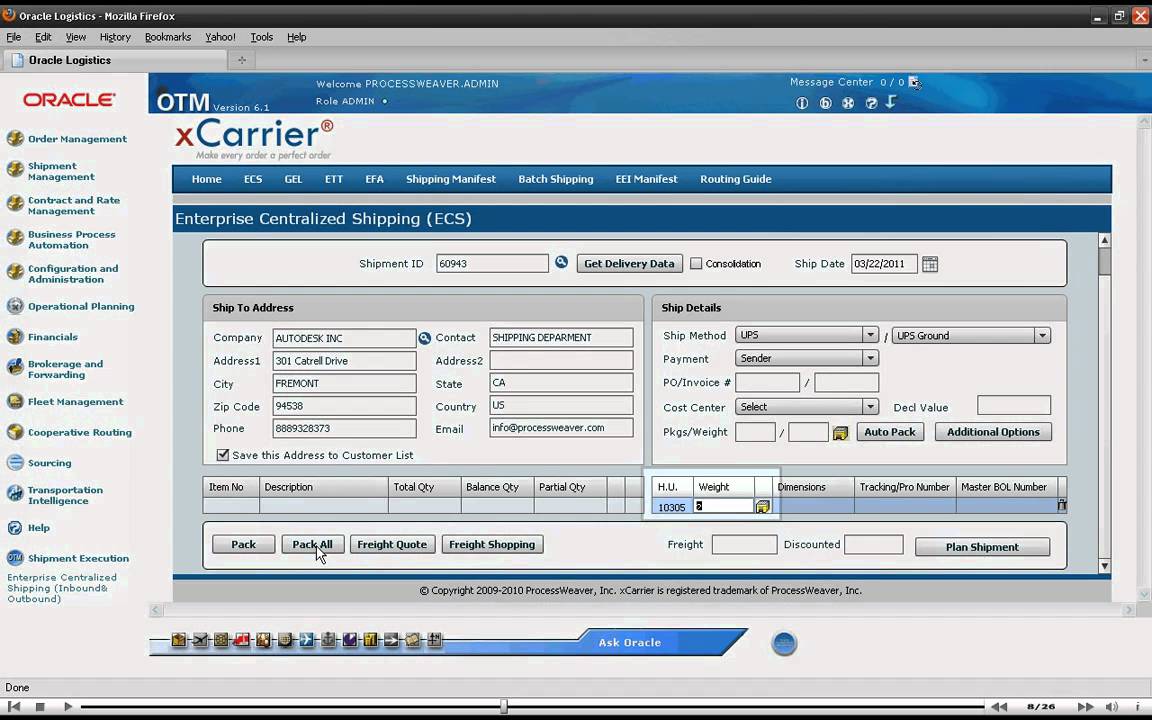Open the Transportation Intelligence link
Viewport: 1152px width, 720px height.
pyautogui.click(x=65, y=495)
